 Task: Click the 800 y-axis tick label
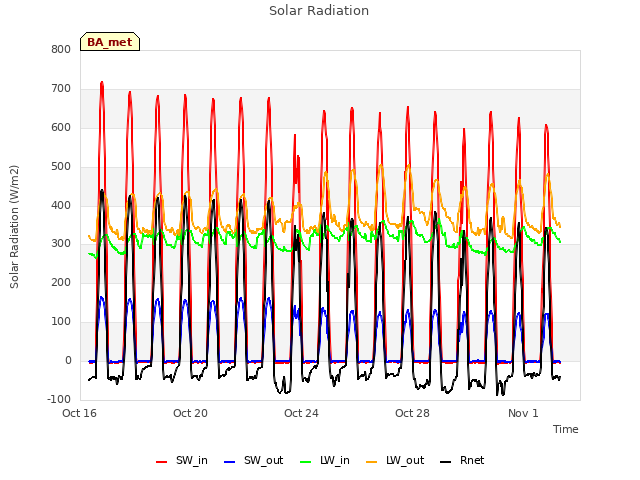coord(61,50)
